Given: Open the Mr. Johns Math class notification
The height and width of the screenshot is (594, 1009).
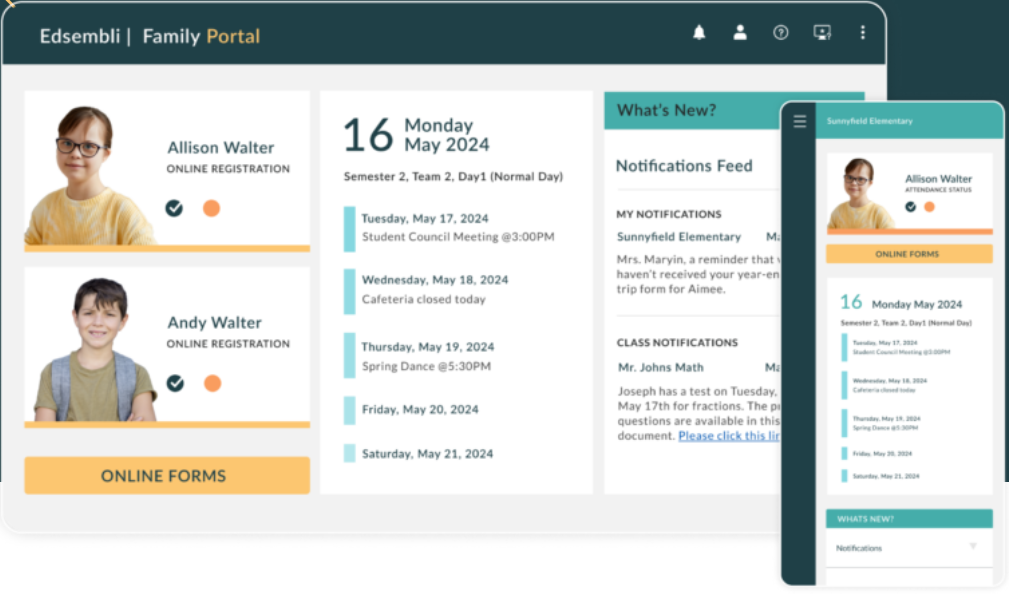Looking at the screenshot, I should tap(661, 367).
